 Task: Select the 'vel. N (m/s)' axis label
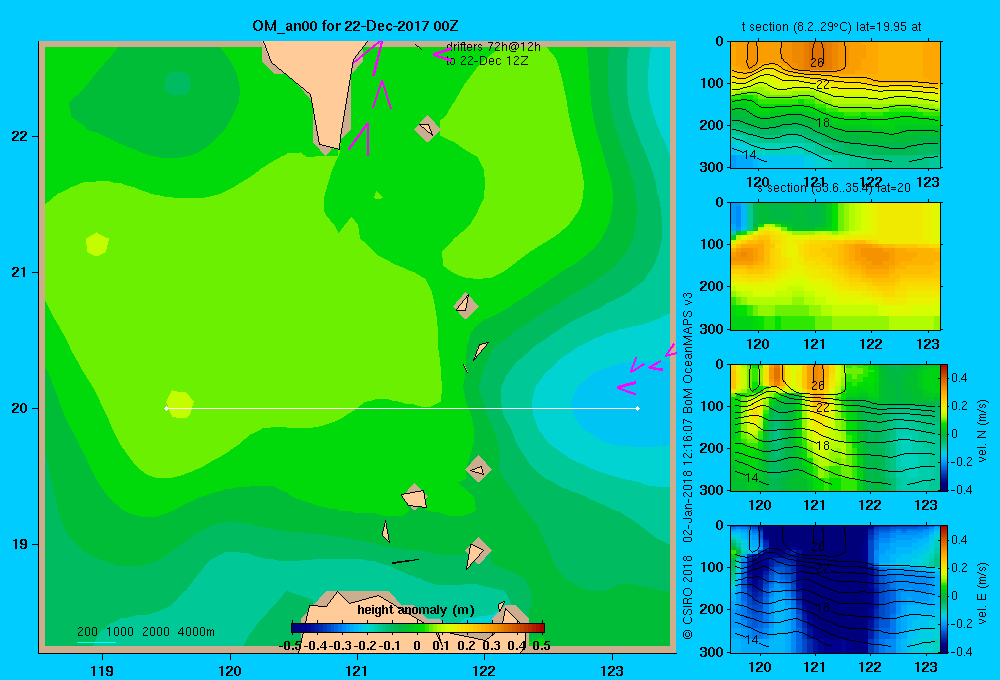[983, 431]
